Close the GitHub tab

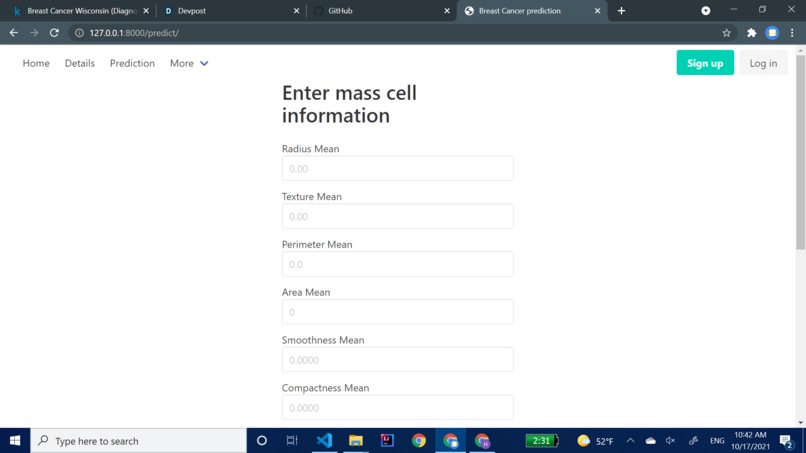coord(447,11)
